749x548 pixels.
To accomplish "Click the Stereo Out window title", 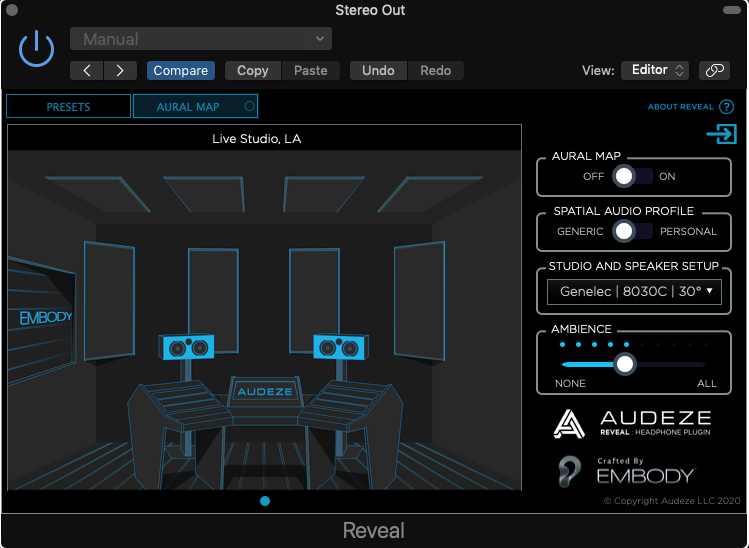I will coord(370,10).
